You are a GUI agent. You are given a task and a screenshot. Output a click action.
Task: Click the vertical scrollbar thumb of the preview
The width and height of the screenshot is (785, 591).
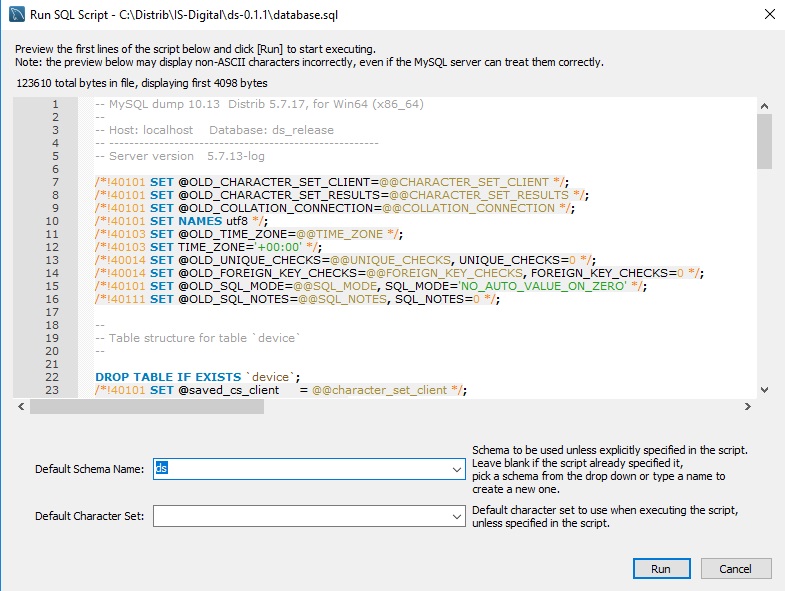pyautogui.click(x=764, y=141)
